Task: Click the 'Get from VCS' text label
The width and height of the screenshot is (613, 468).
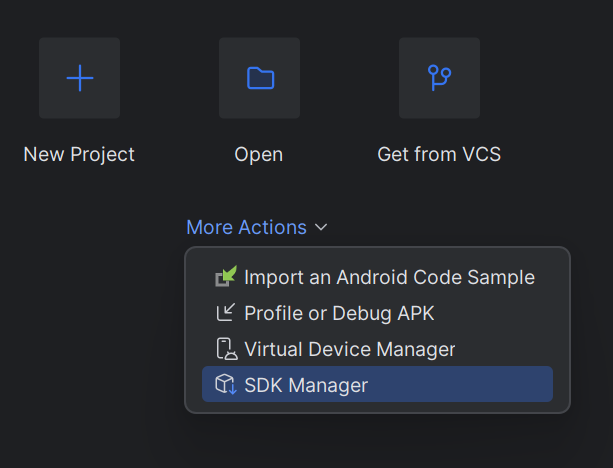Action: pos(439,154)
